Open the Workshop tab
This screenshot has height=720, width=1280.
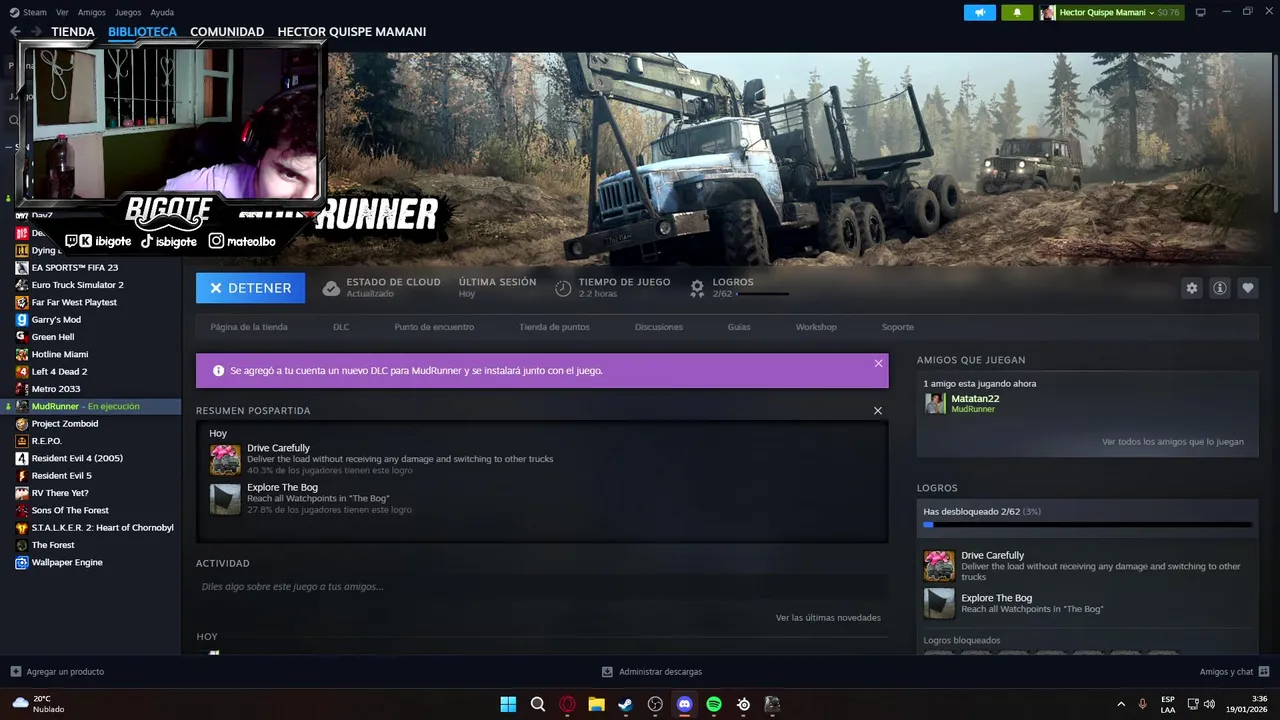[816, 327]
